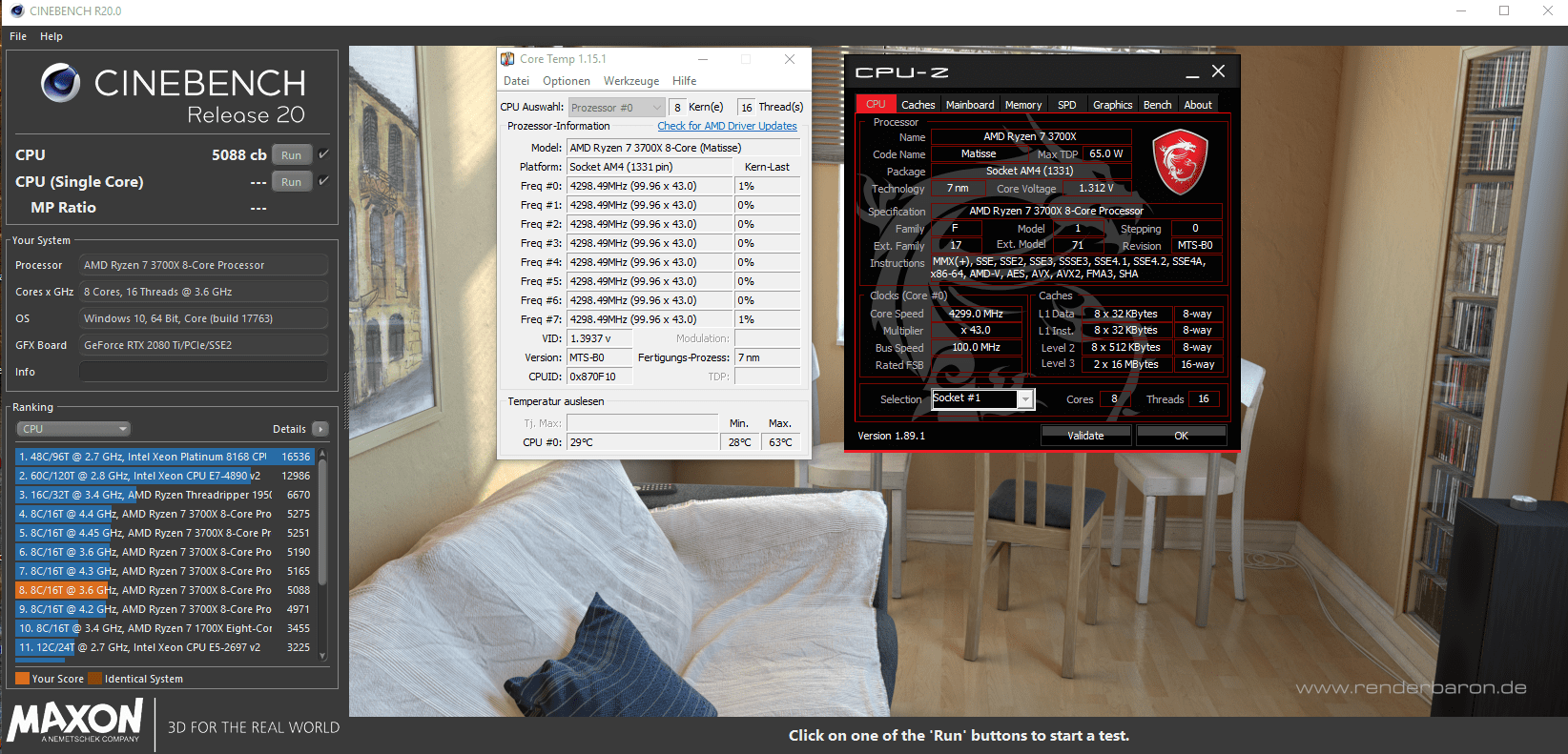The image size is (1568, 754).
Task: Minimize the Cinebench main window
Action: (1460, 10)
